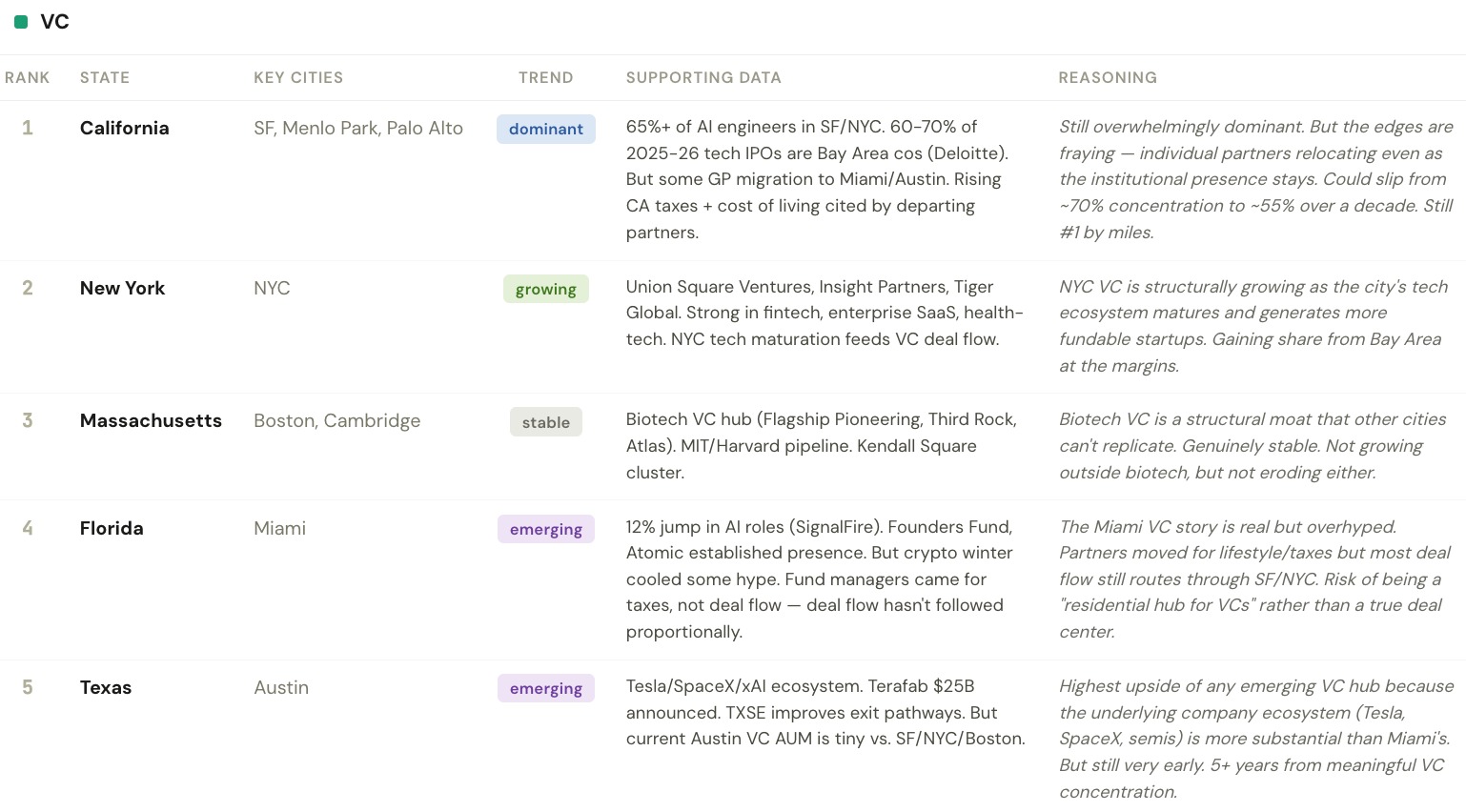Click the gray 'stable' trend badge
The height and width of the screenshot is (812, 1466).
tap(545, 422)
